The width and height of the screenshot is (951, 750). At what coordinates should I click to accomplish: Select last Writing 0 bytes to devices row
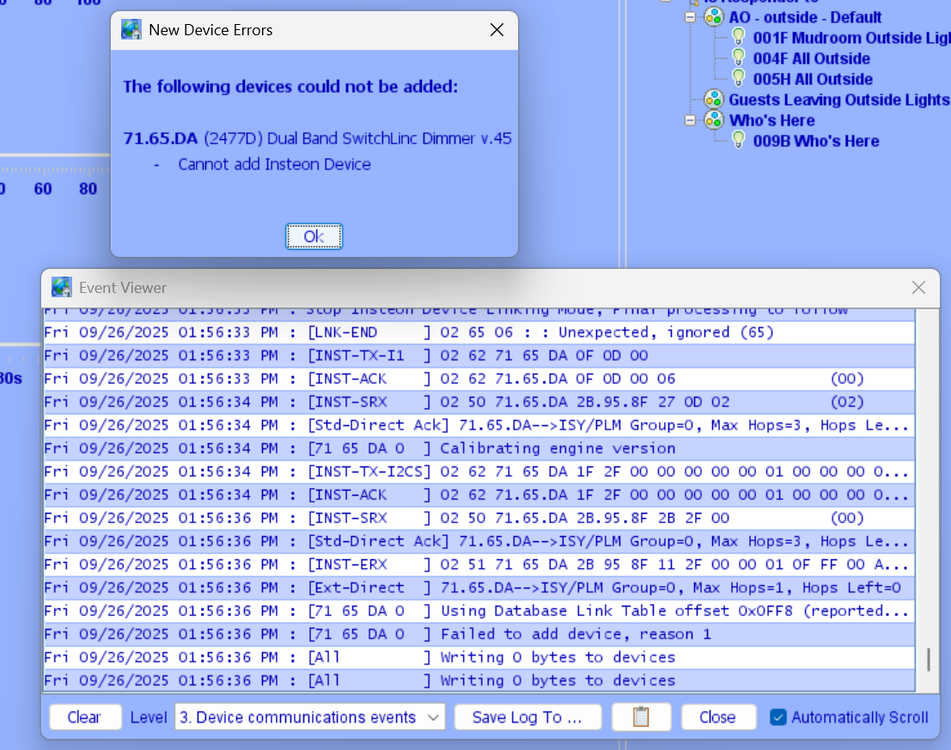479,680
